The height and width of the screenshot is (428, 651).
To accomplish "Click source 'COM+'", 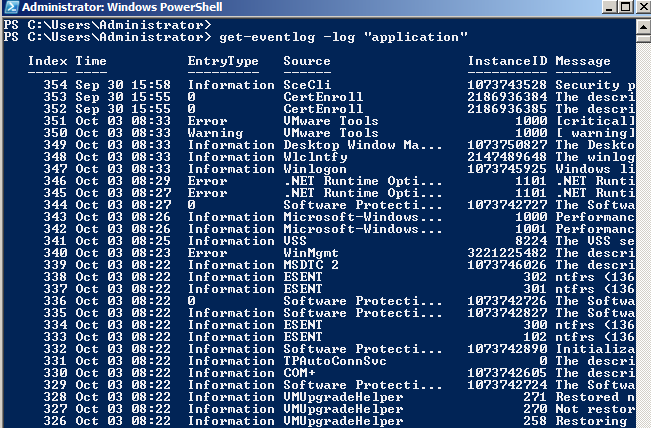I will [299, 373].
